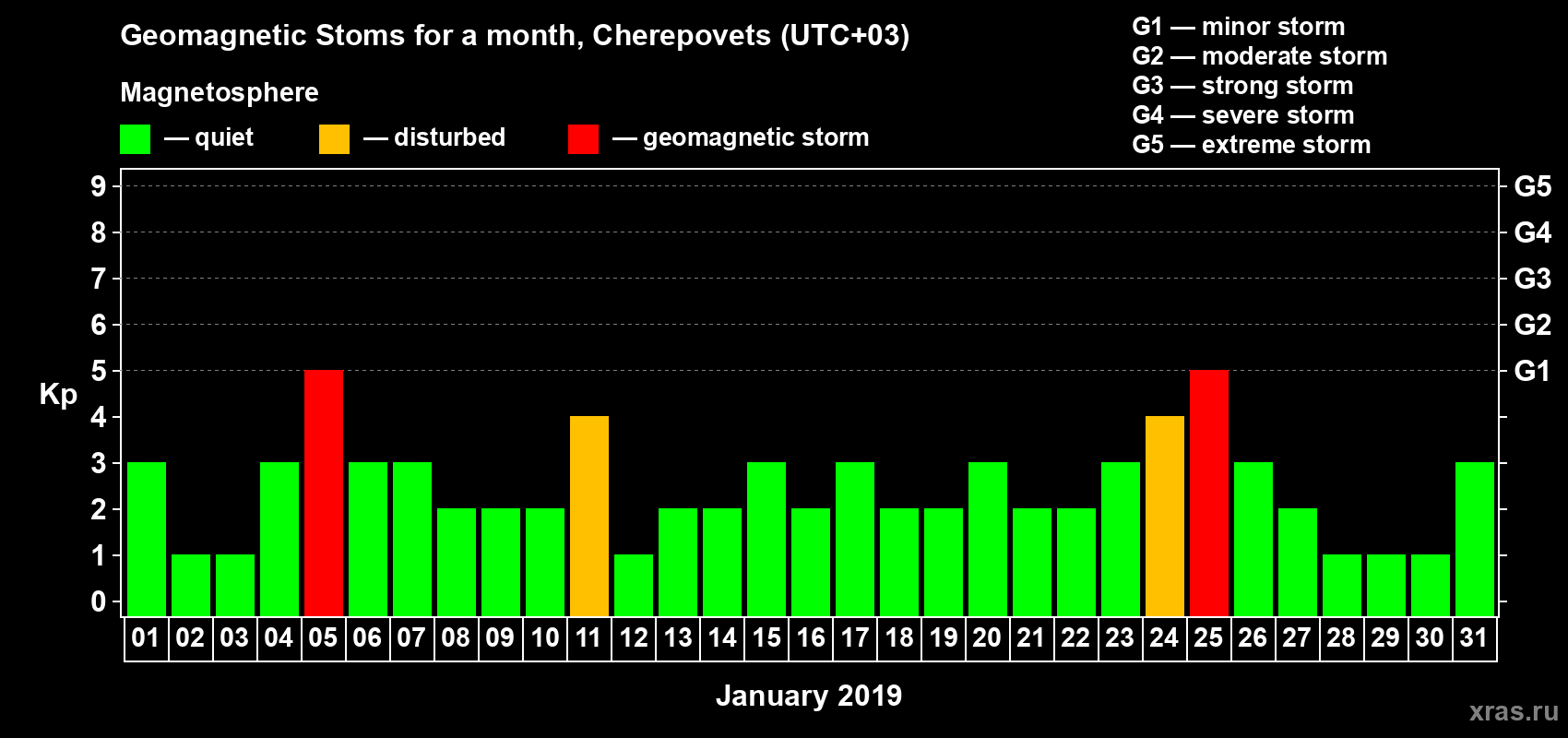Click the green bar for January 15

tap(766, 539)
